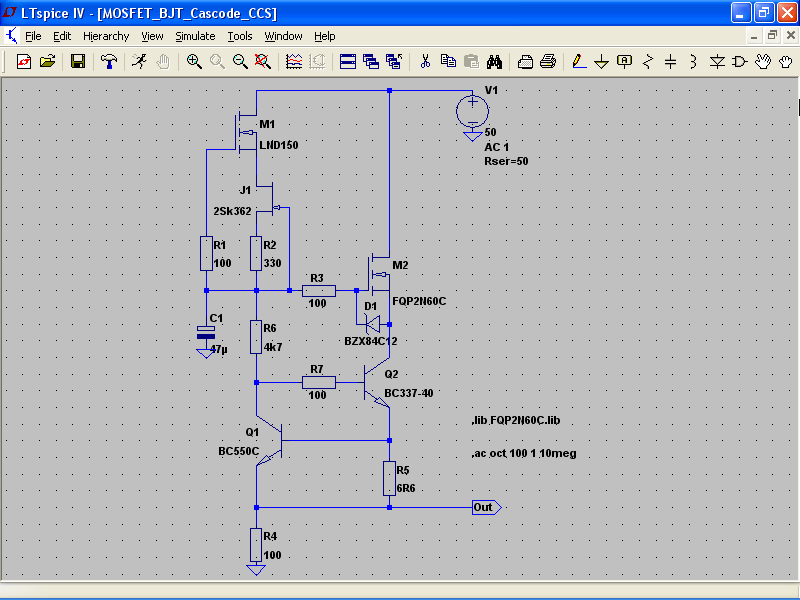Viewport: 800px width, 600px height.
Task: Select the Diode placement tool
Action: click(x=717, y=62)
